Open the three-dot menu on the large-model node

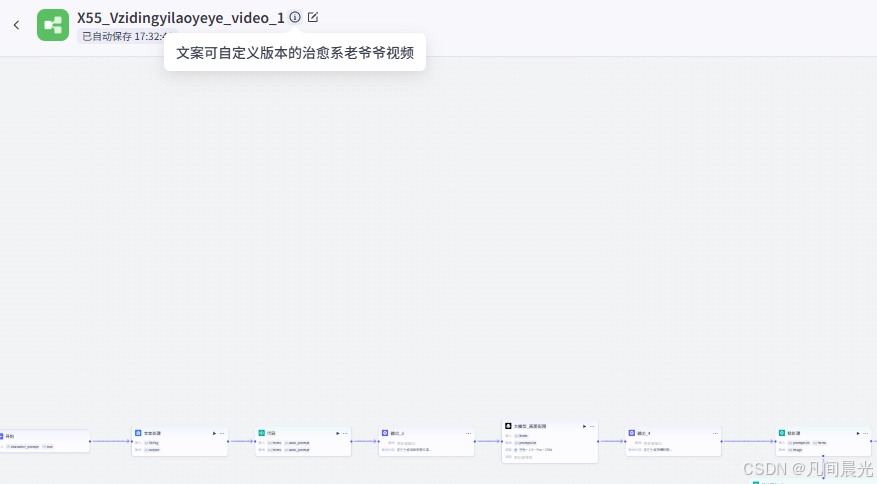click(592, 427)
